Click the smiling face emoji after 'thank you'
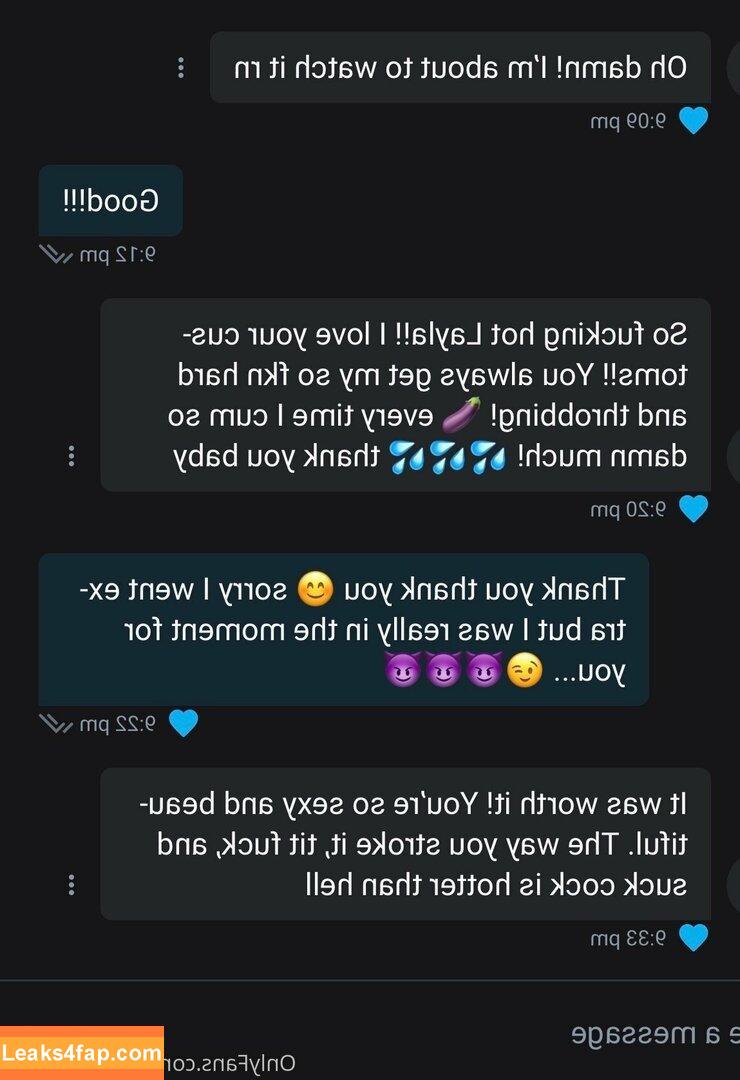Viewport: 740px width, 1080px height. tap(315, 590)
